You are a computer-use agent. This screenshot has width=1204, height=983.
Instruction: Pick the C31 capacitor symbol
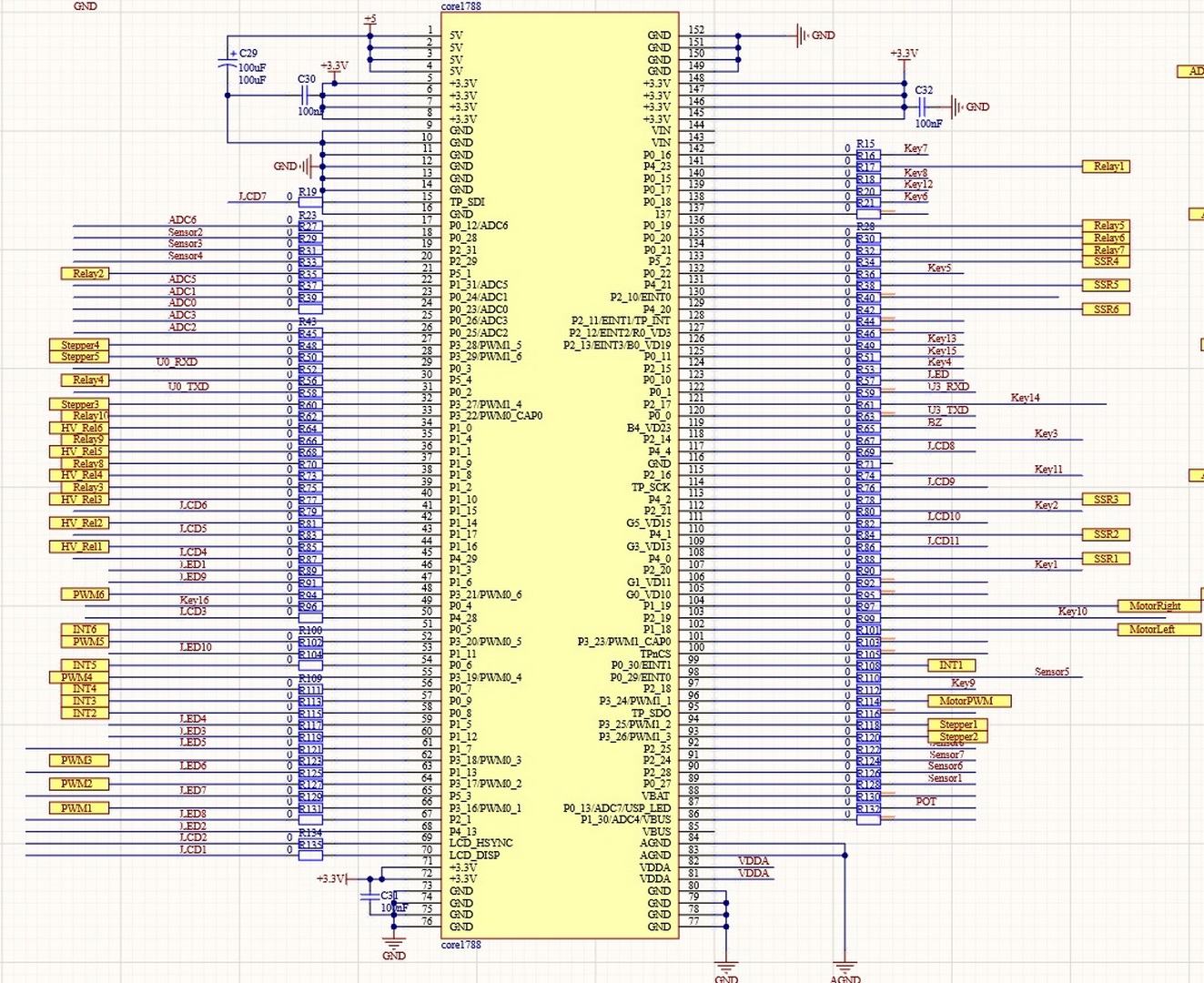369,897
